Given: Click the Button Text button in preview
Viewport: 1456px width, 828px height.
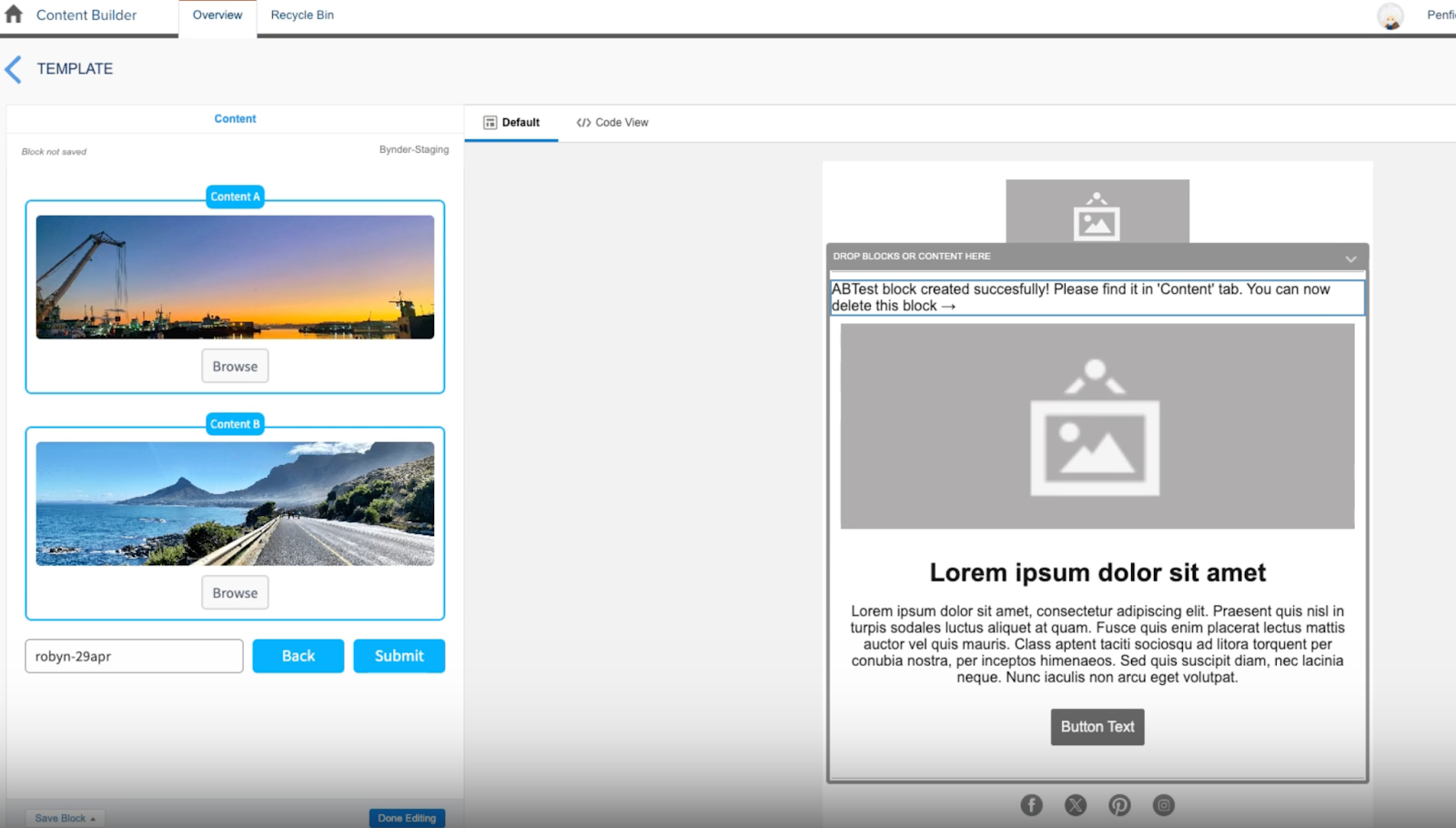Looking at the screenshot, I should pos(1097,727).
